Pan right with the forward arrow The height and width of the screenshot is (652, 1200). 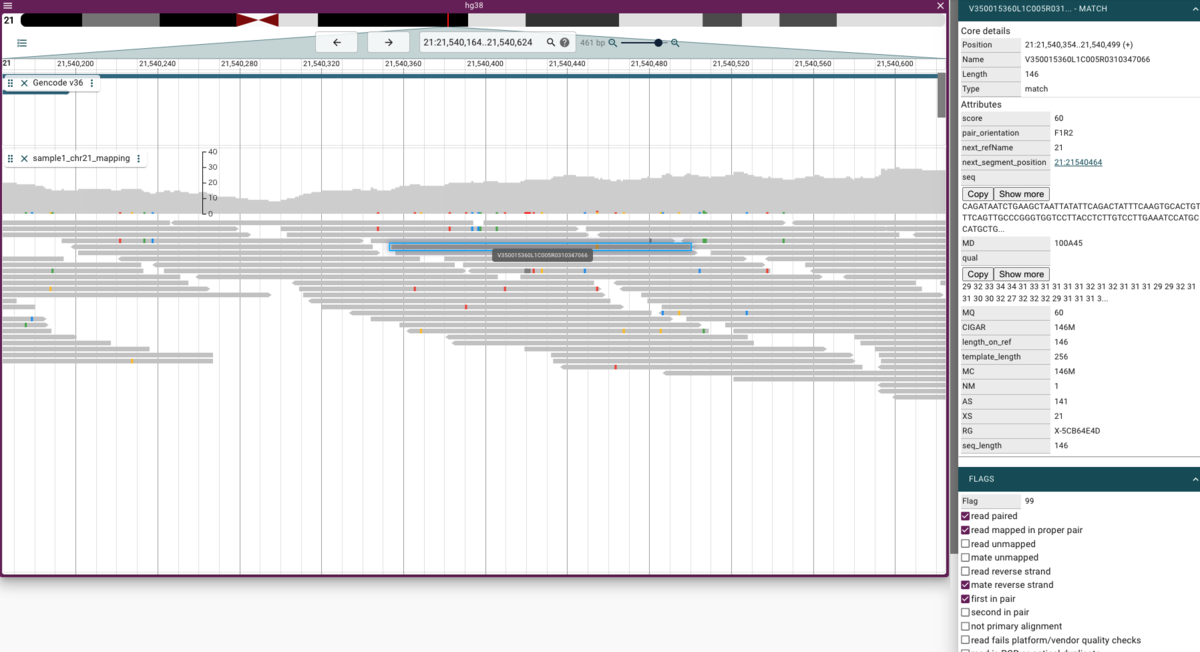[389, 43]
